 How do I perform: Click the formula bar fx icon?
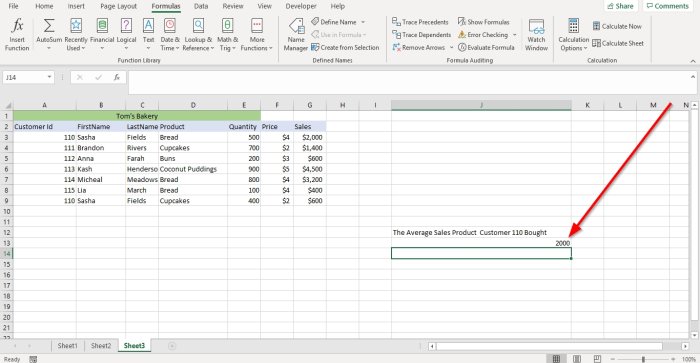[117, 77]
